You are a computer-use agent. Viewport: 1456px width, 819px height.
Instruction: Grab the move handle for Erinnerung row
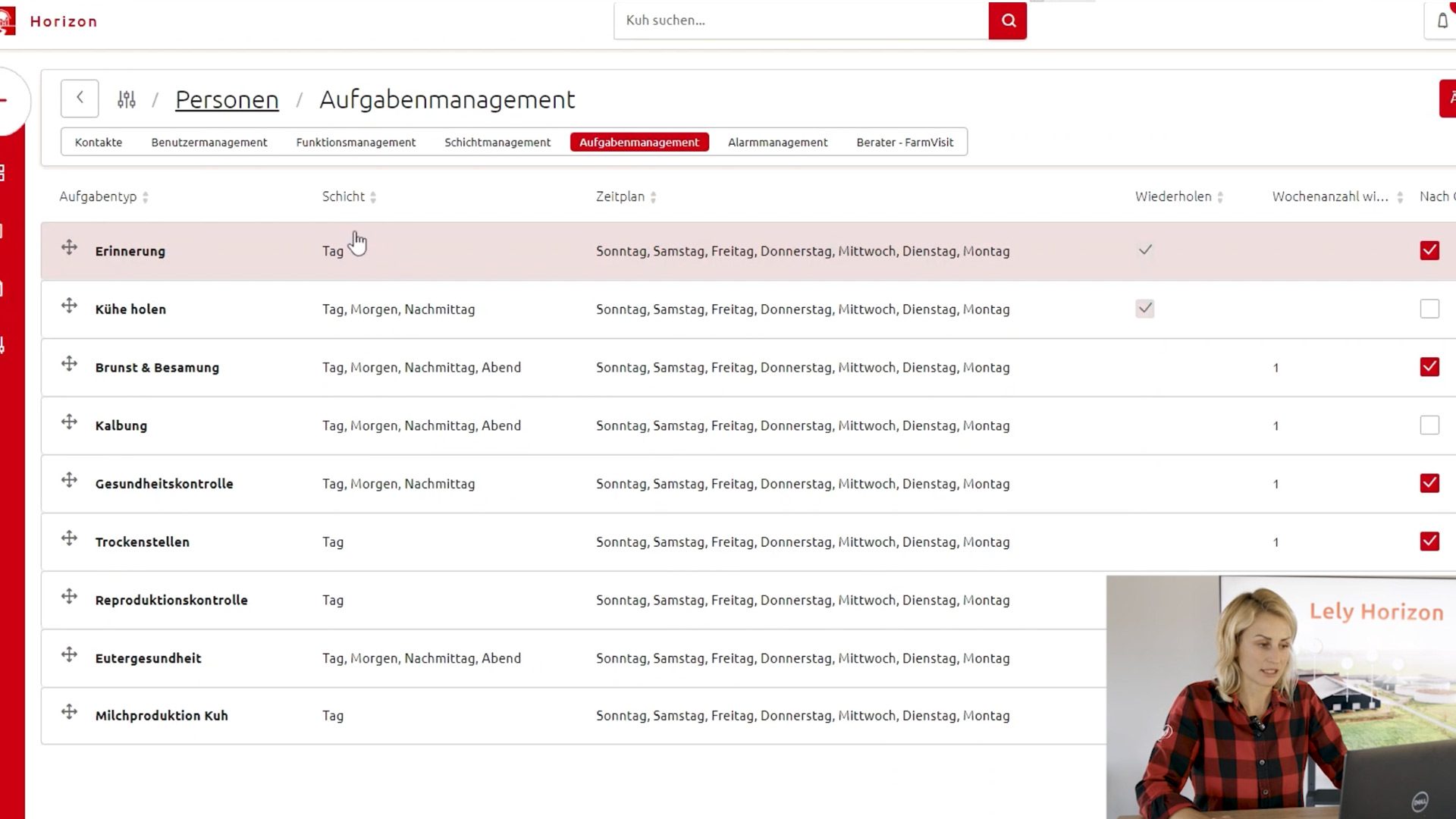(69, 248)
